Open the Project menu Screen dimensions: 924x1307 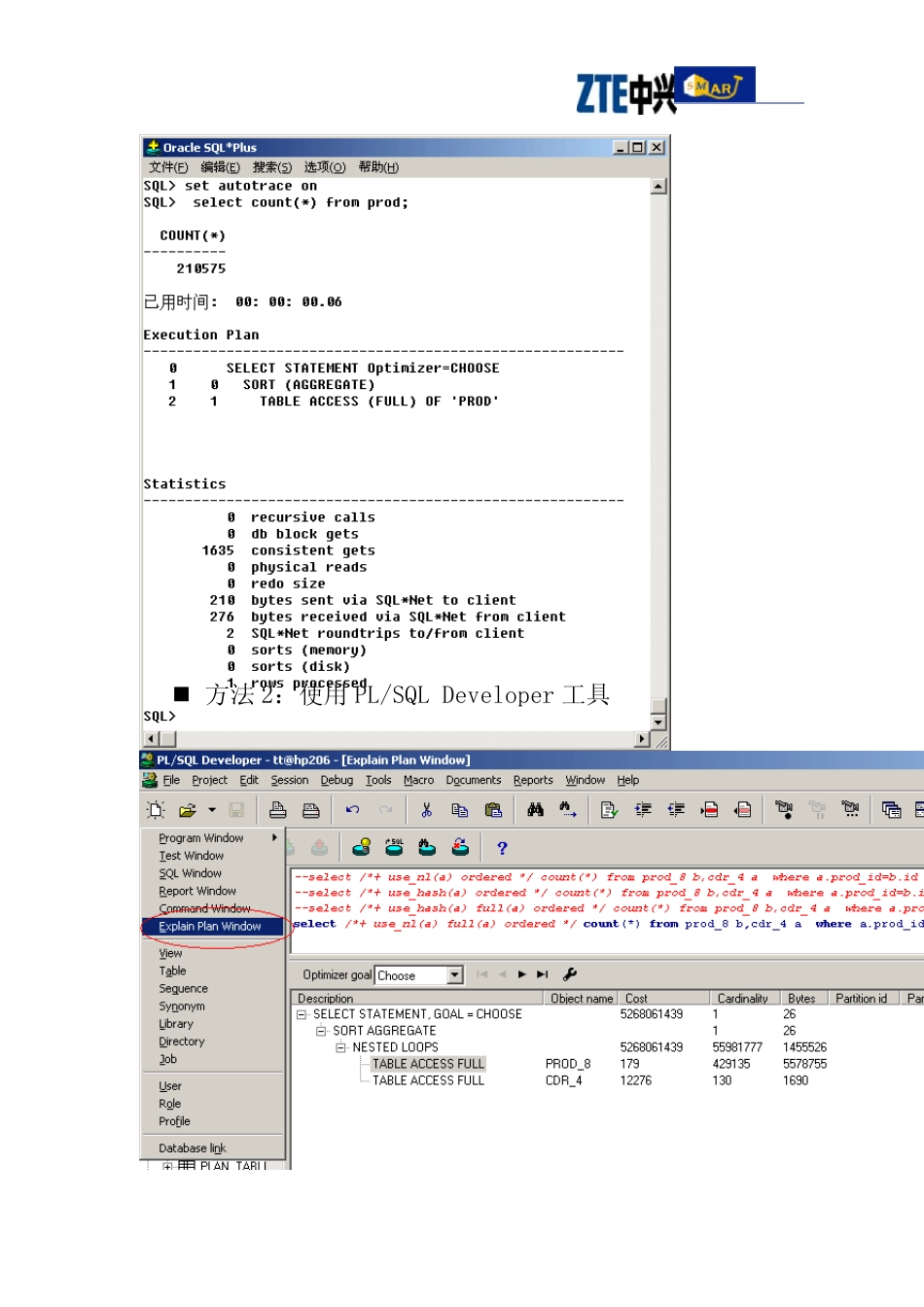(x=209, y=780)
